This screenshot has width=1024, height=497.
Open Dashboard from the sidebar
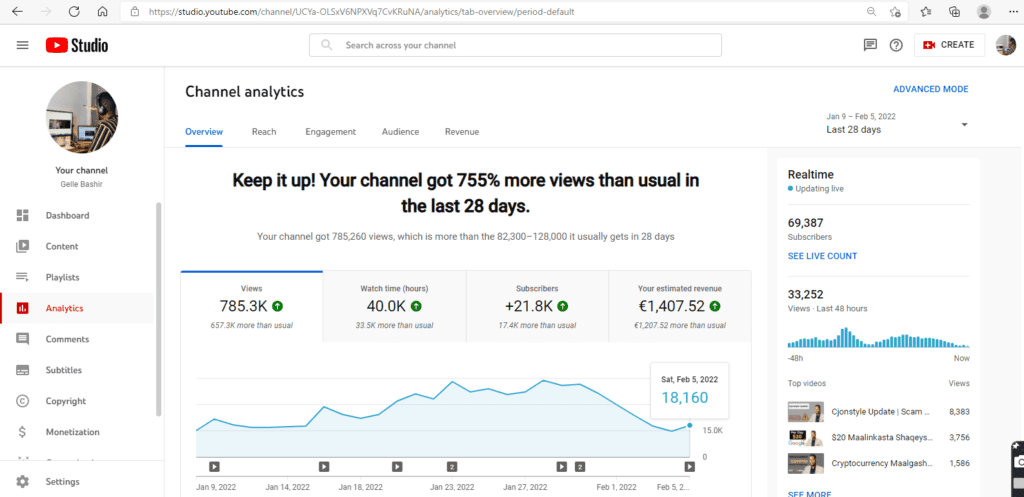(x=67, y=215)
